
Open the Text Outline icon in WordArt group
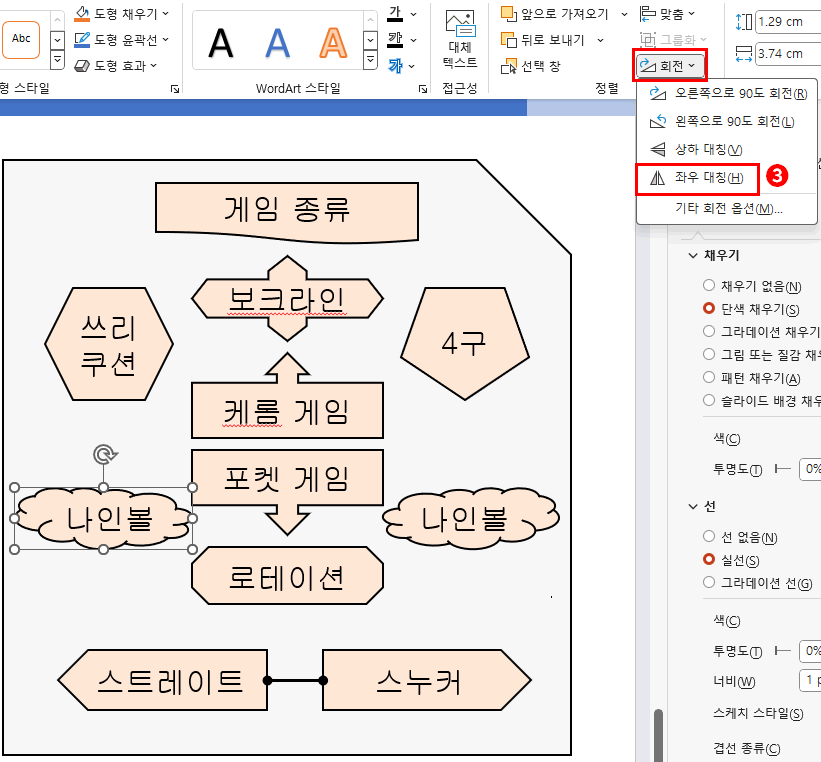click(395, 40)
